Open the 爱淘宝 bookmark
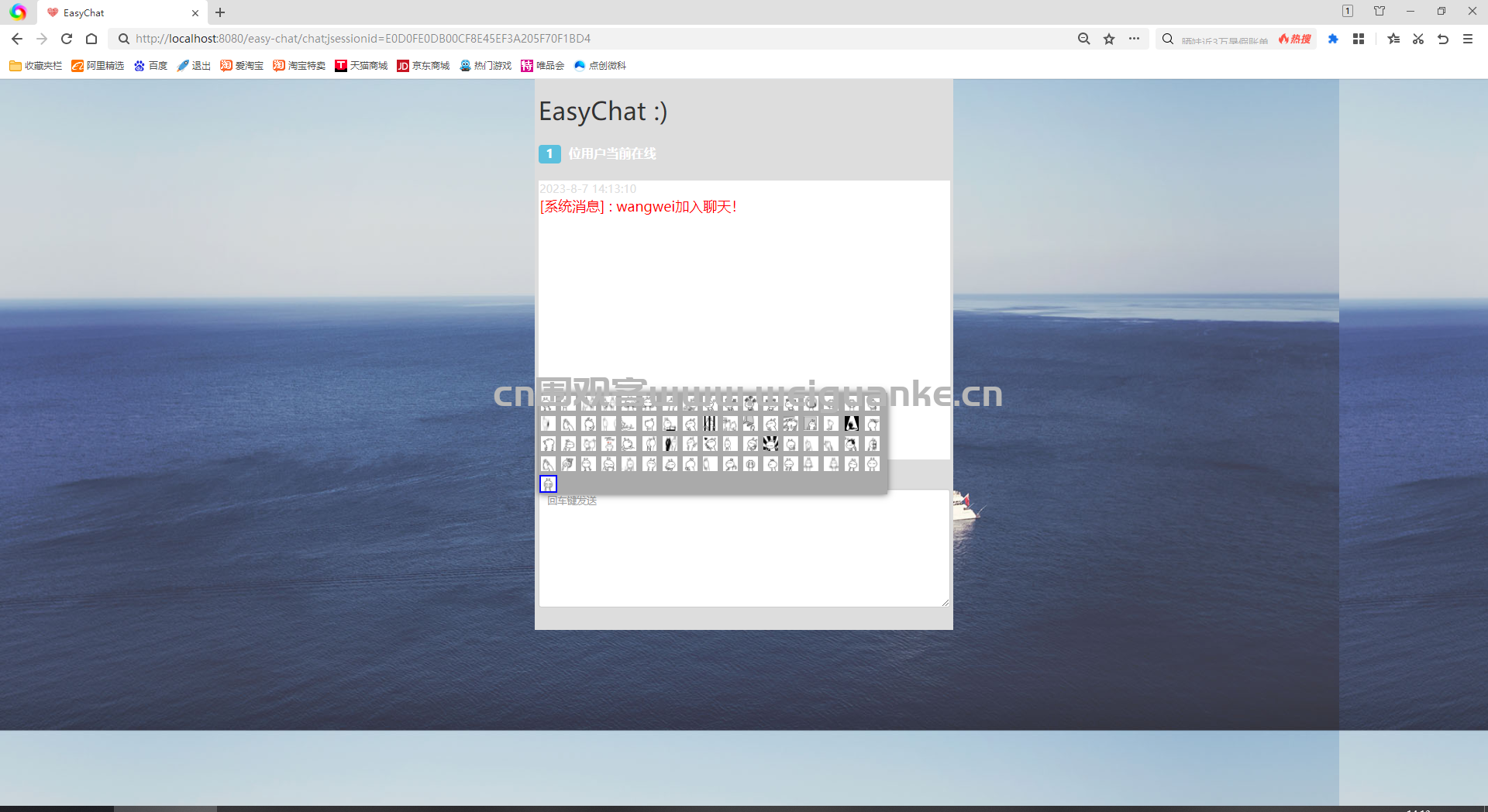This screenshot has height=812, width=1488. (x=242, y=66)
